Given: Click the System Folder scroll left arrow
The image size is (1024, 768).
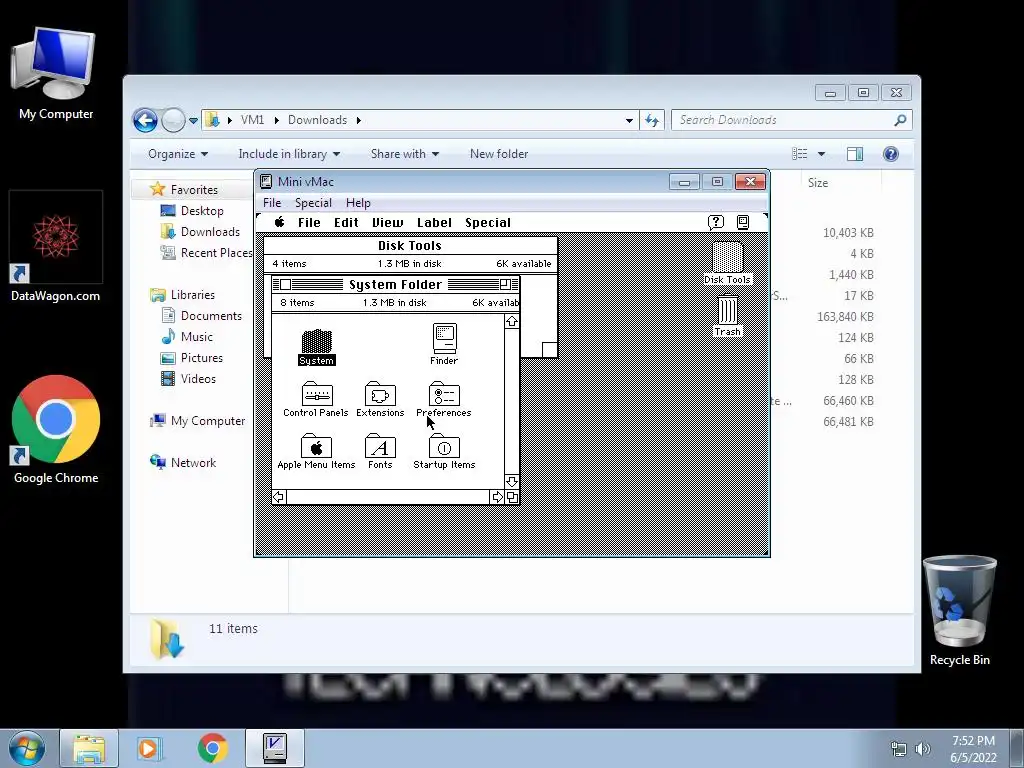Looking at the screenshot, I should click(279, 497).
